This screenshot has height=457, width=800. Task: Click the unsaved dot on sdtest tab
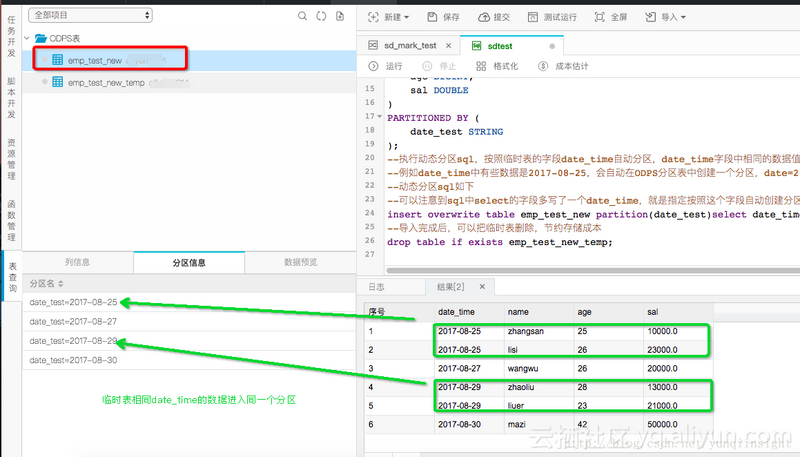pos(552,46)
